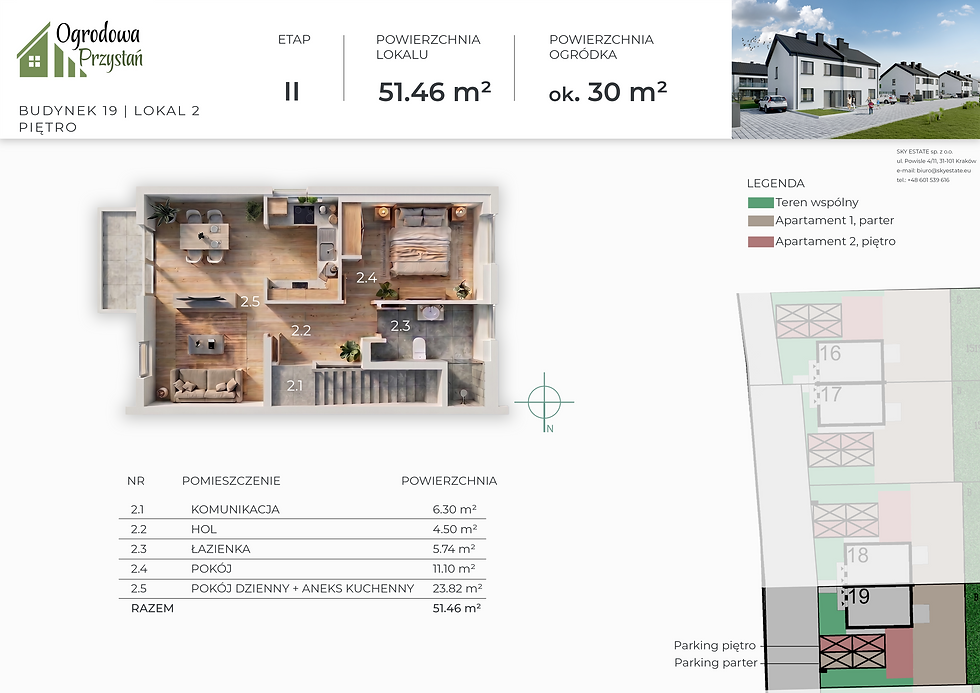980x693 pixels.
Task: Click the north compass symbol
Action: 544,402
